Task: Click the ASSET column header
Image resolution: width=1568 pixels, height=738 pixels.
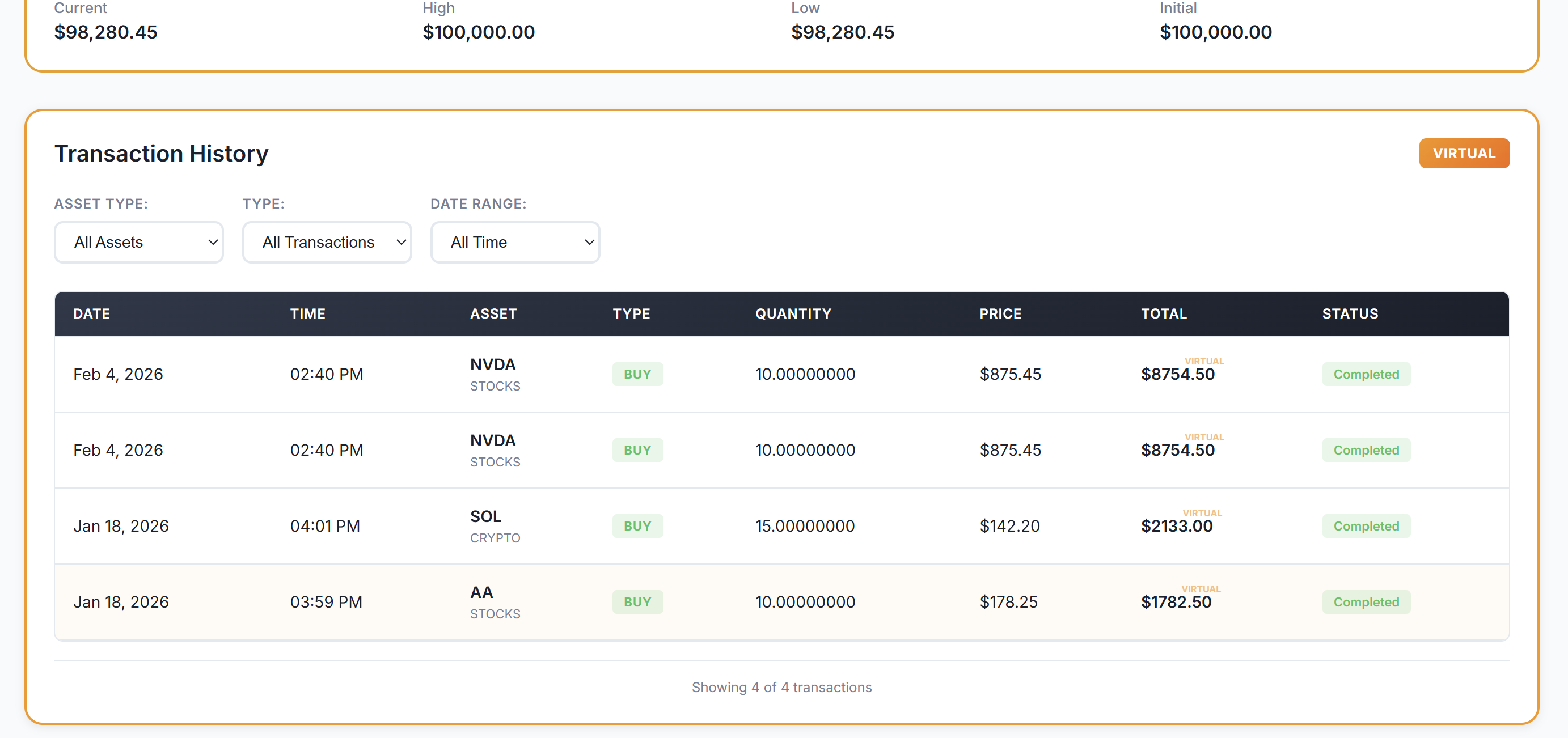Action: point(493,314)
